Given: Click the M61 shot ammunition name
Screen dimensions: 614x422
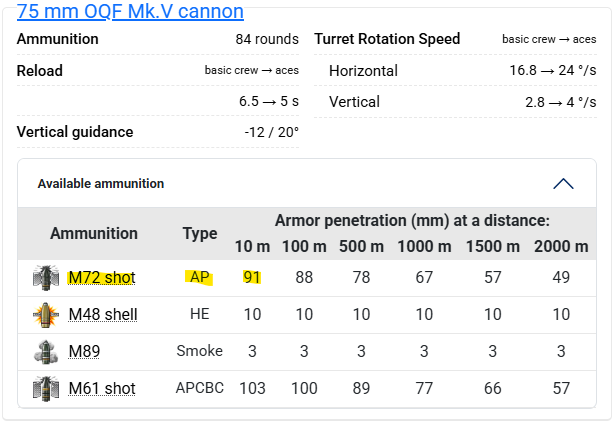Looking at the screenshot, I should (x=101, y=388).
